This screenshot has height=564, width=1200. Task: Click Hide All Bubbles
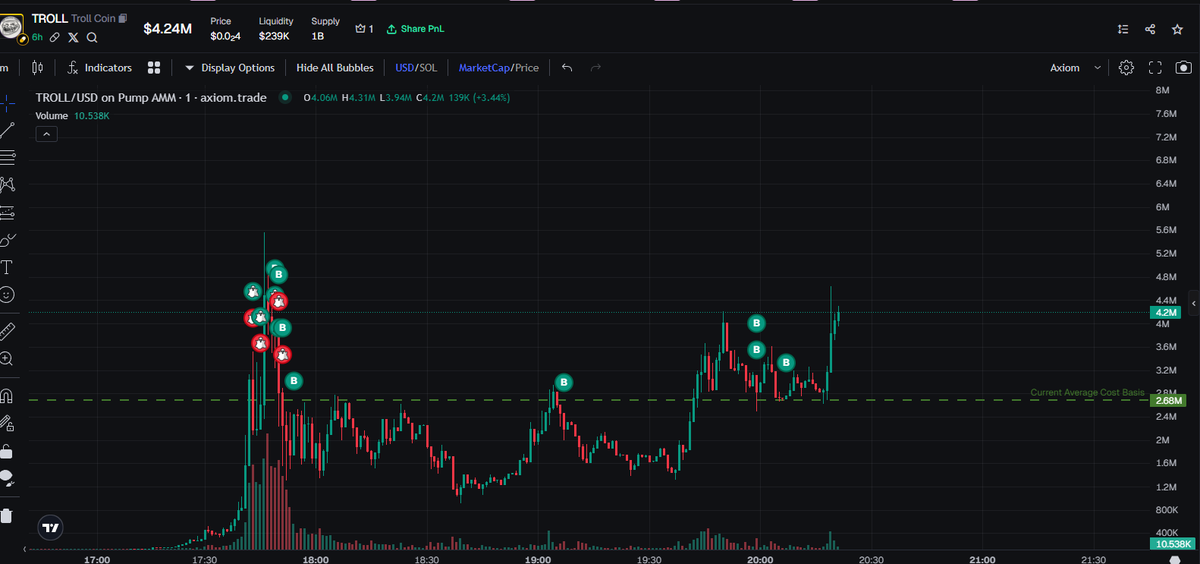click(335, 68)
